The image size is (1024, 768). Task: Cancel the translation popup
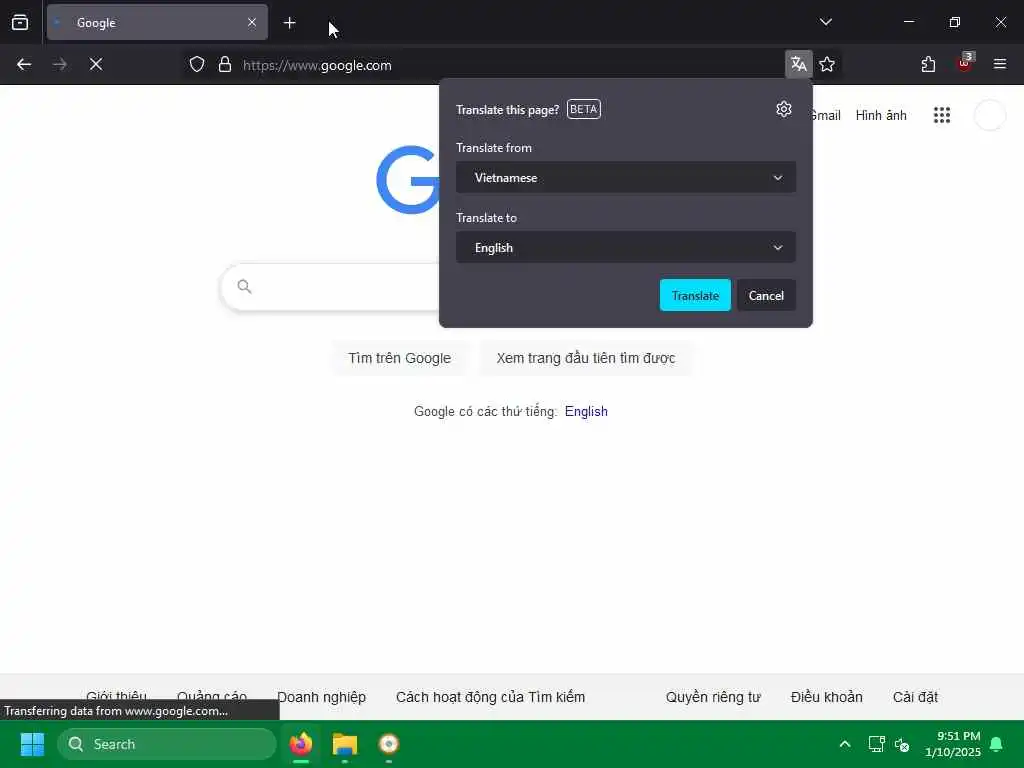click(x=766, y=295)
